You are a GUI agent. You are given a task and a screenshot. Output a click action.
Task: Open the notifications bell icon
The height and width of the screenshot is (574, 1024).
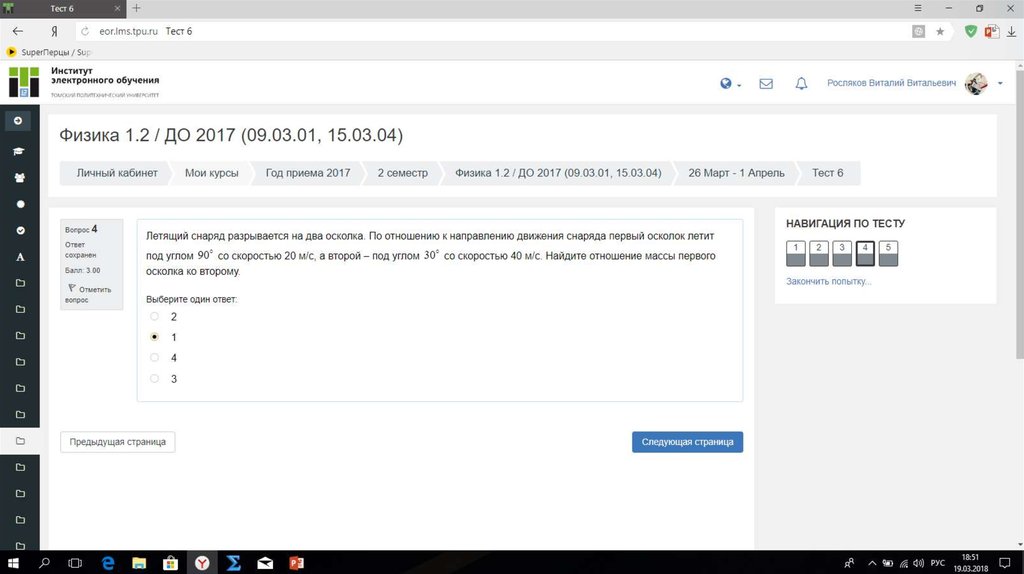801,84
